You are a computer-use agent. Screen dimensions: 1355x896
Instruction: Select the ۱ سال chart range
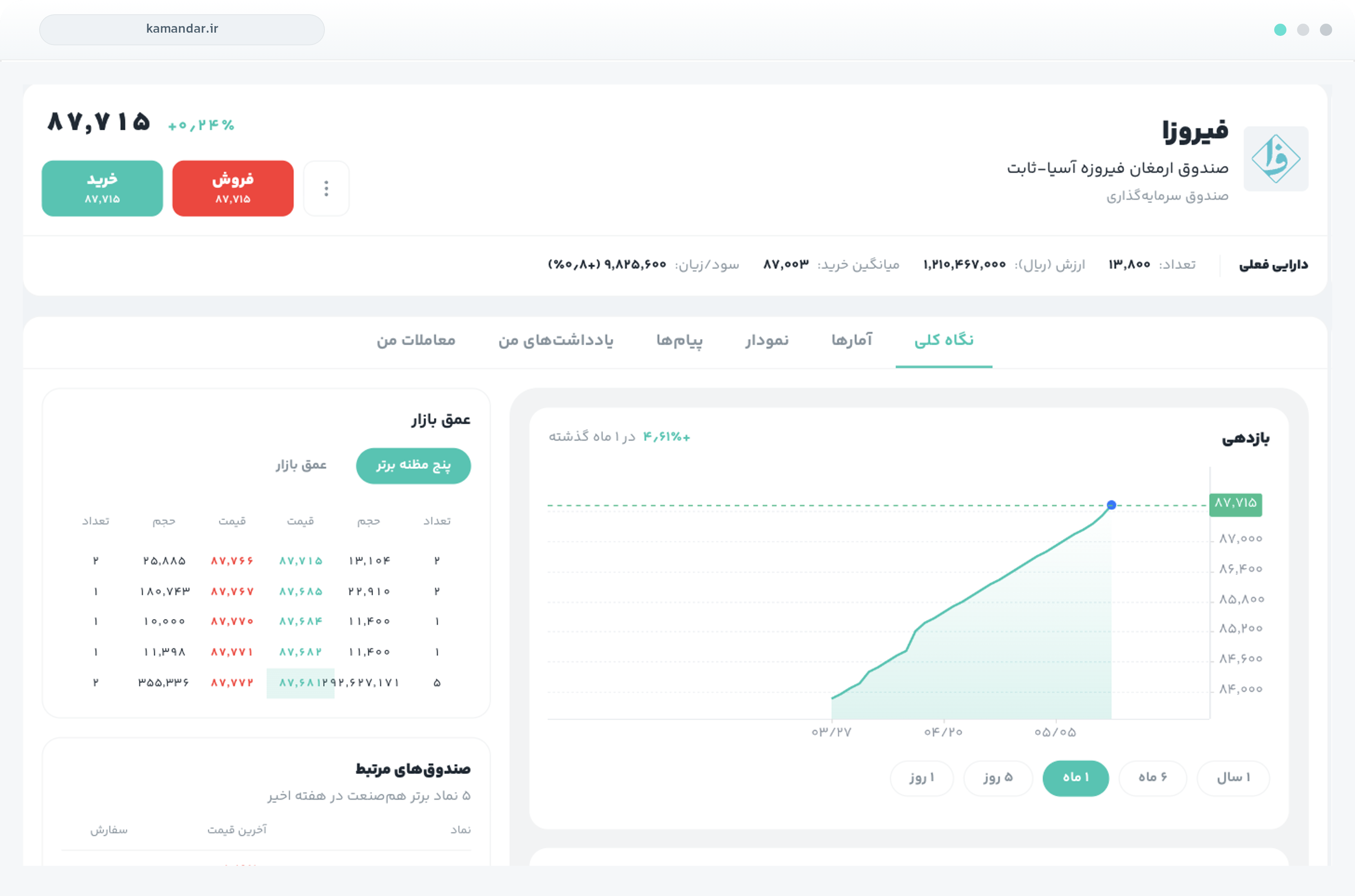click(1233, 778)
